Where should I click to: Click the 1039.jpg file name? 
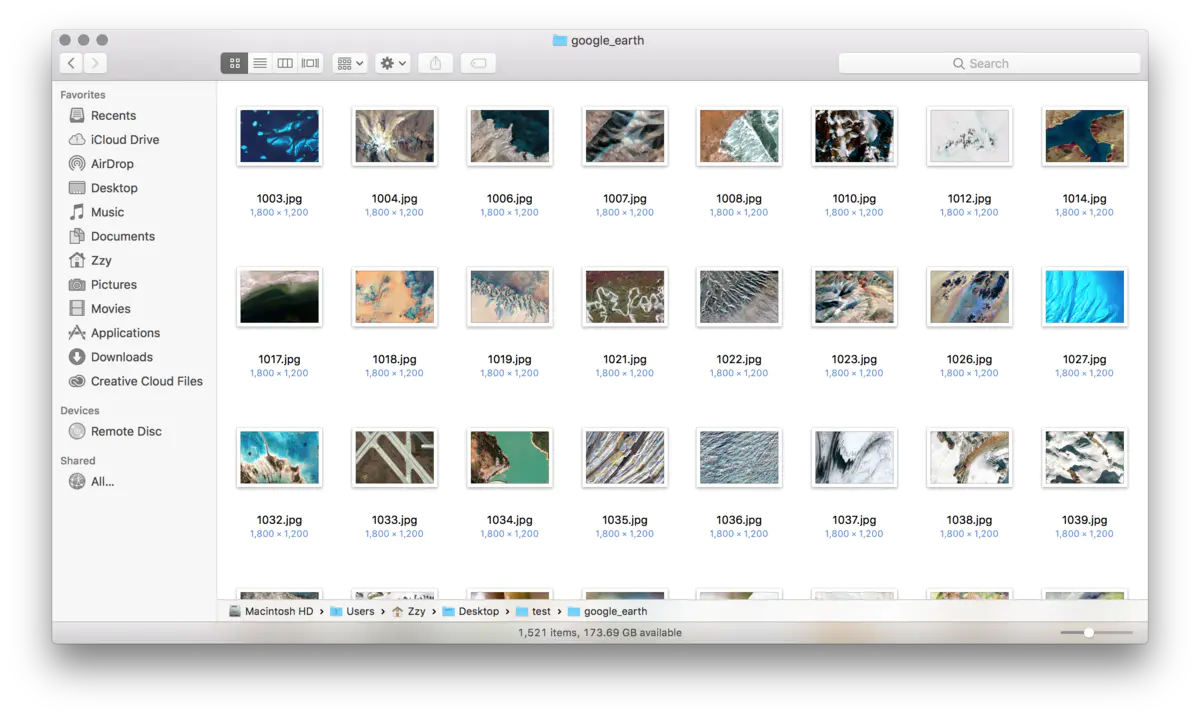click(x=1084, y=520)
